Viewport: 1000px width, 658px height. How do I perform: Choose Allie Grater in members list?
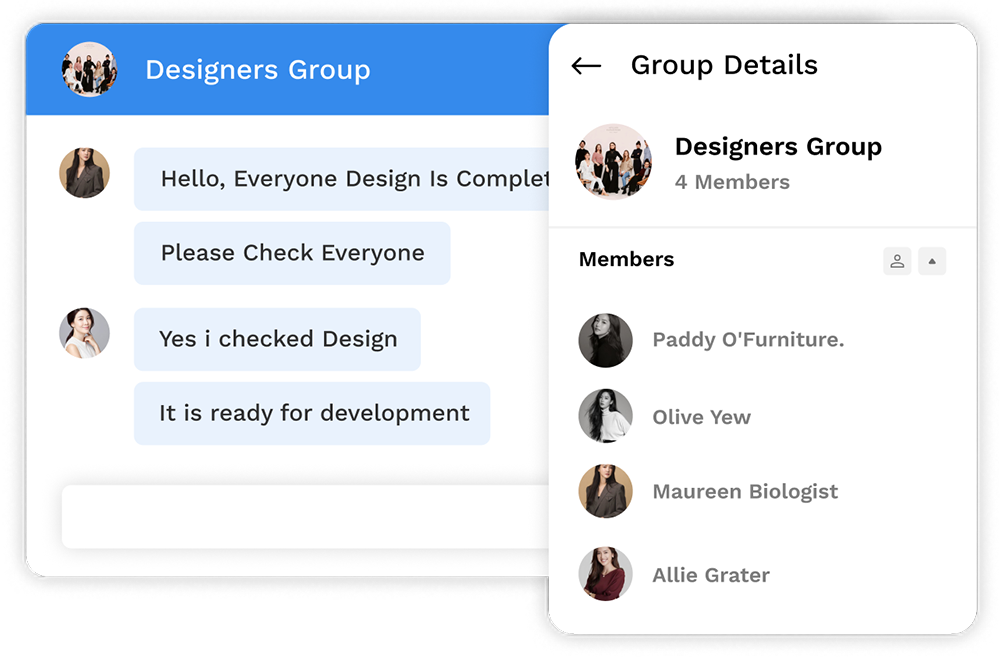tap(711, 575)
